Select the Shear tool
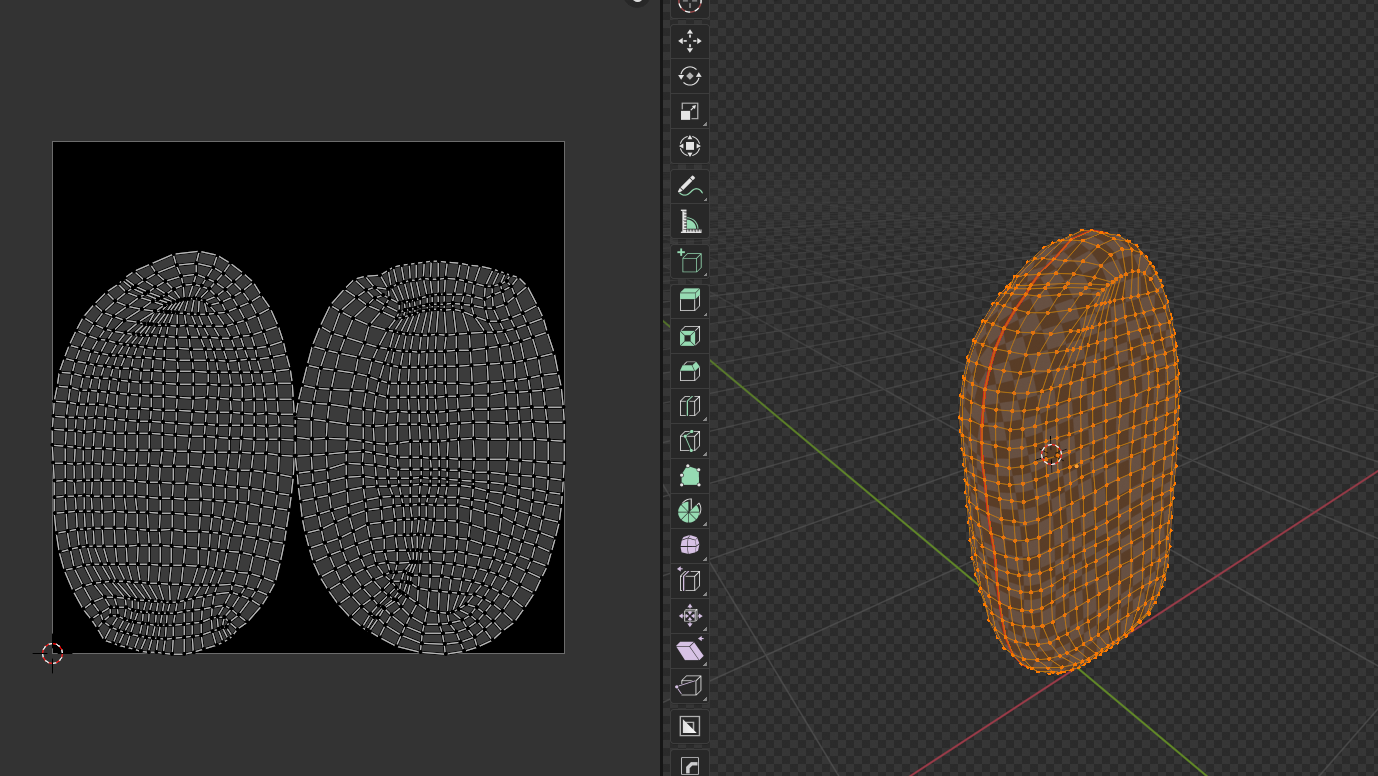Viewport: 1378px width, 776px height. tap(690, 651)
